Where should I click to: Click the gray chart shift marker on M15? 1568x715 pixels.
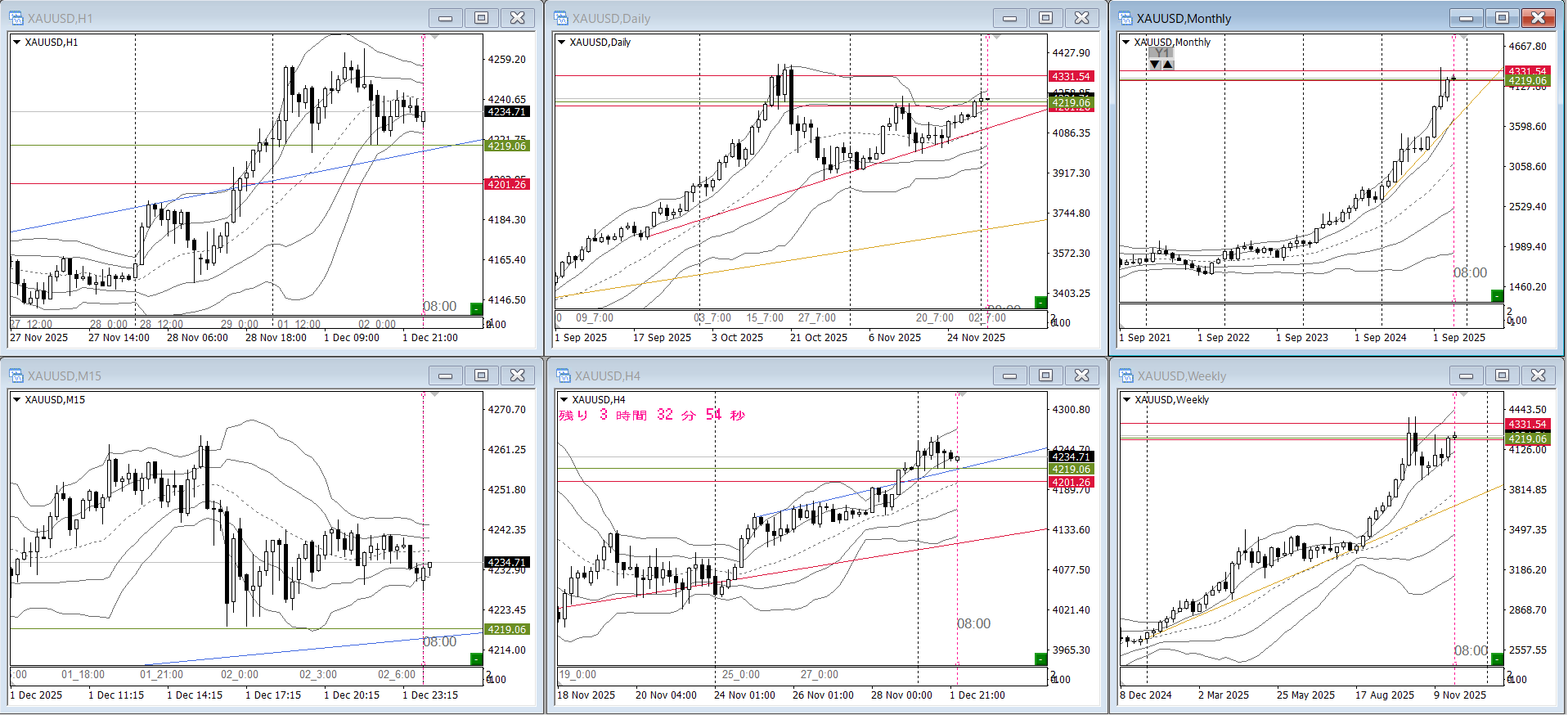pos(435,394)
